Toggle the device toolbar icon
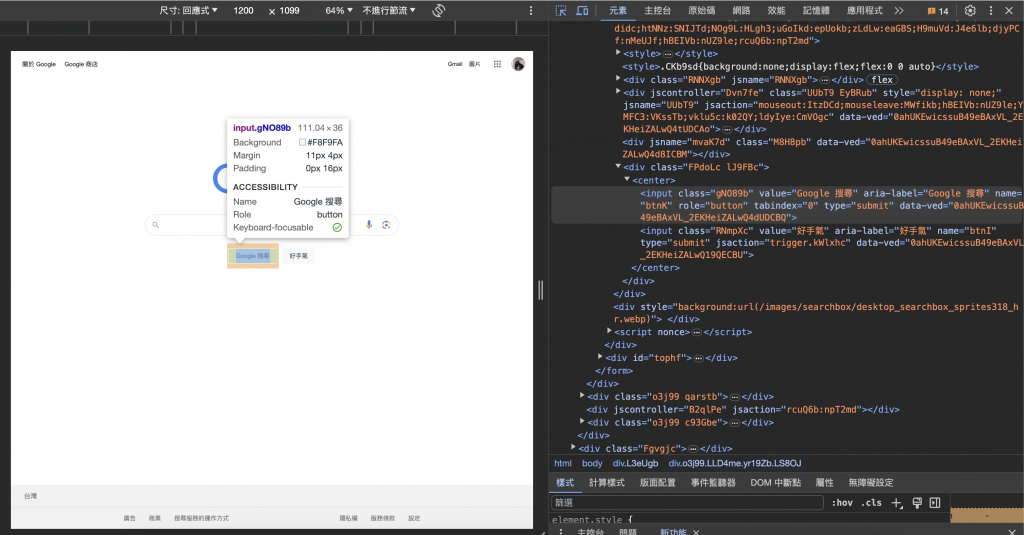The height and width of the screenshot is (535, 1024). click(x=582, y=10)
